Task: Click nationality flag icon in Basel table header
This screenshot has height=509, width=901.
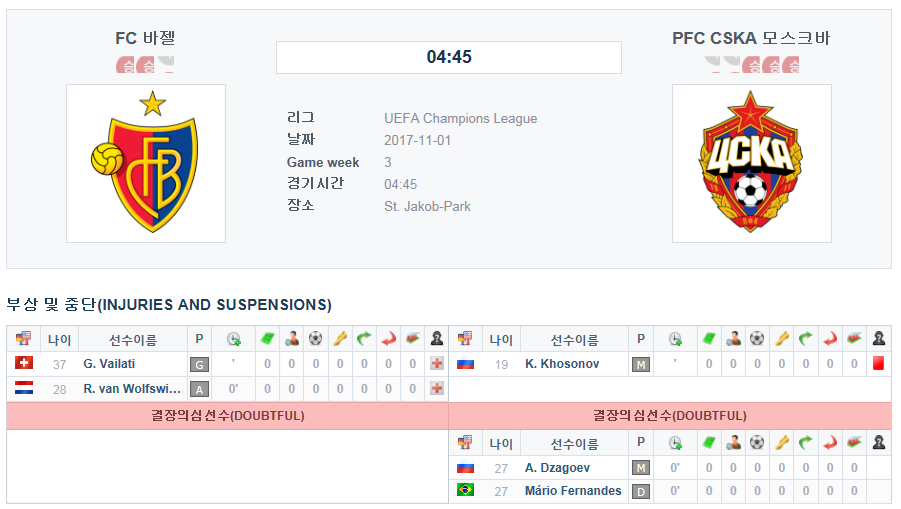Action: click(x=24, y=338)
